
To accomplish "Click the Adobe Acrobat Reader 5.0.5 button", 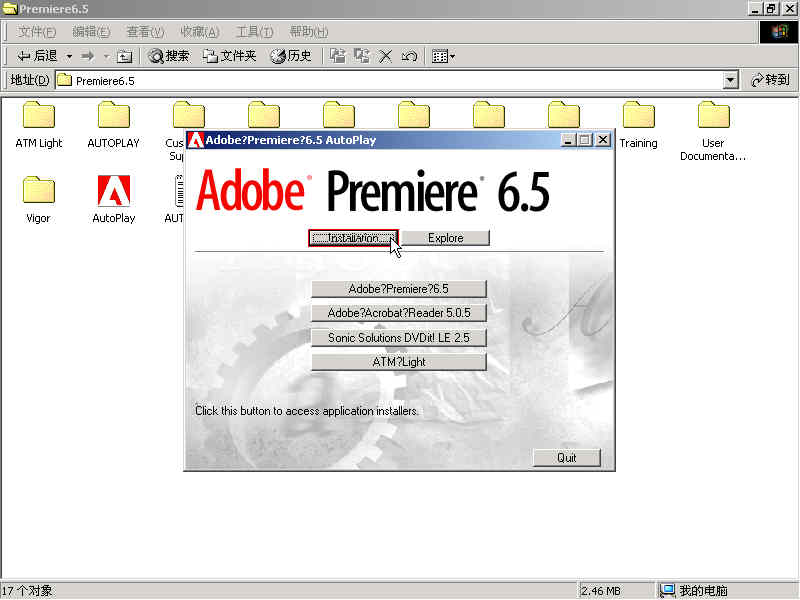I will tap(398, 313).
